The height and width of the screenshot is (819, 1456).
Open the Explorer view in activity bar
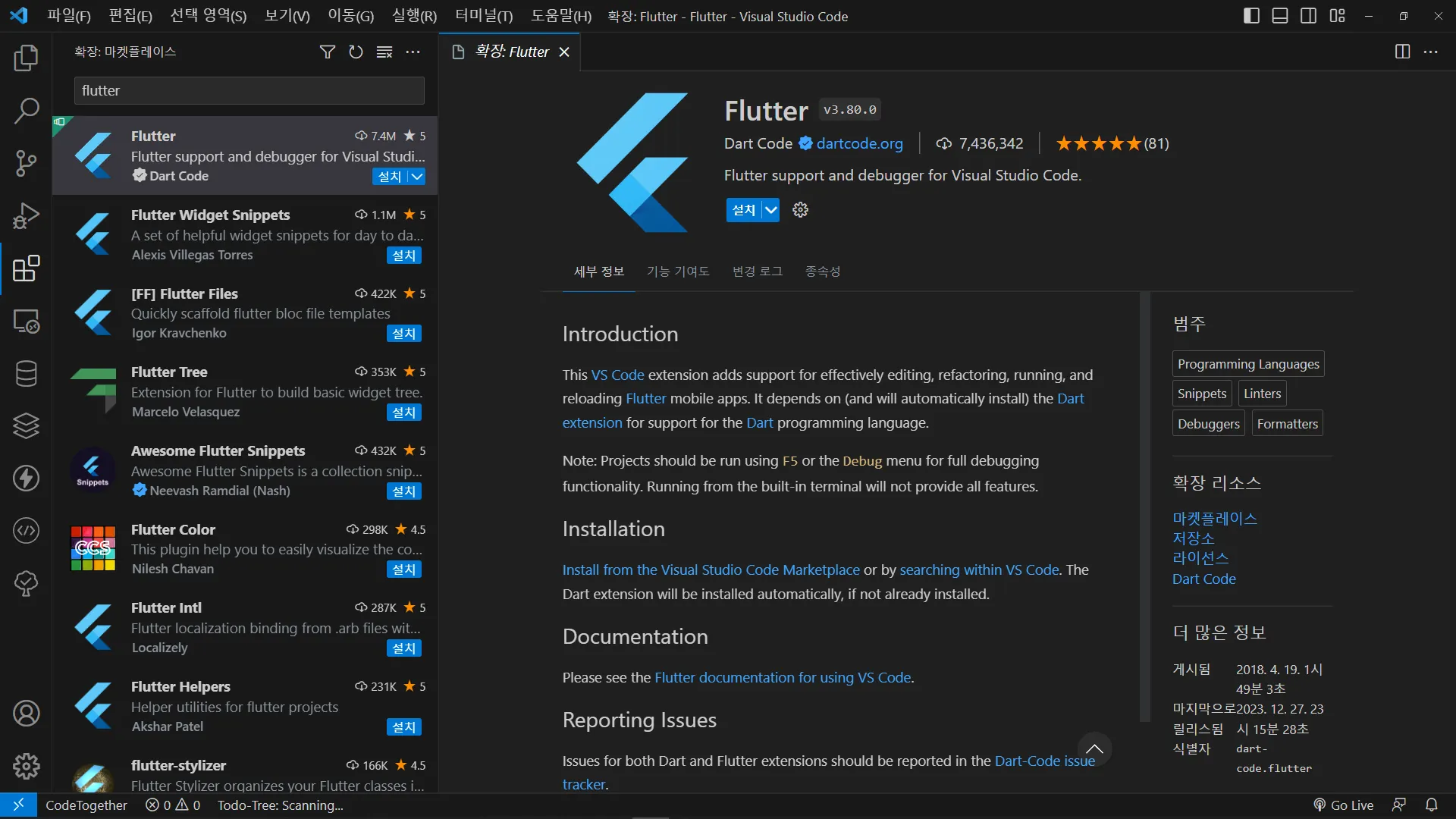[x=26, y=58]
